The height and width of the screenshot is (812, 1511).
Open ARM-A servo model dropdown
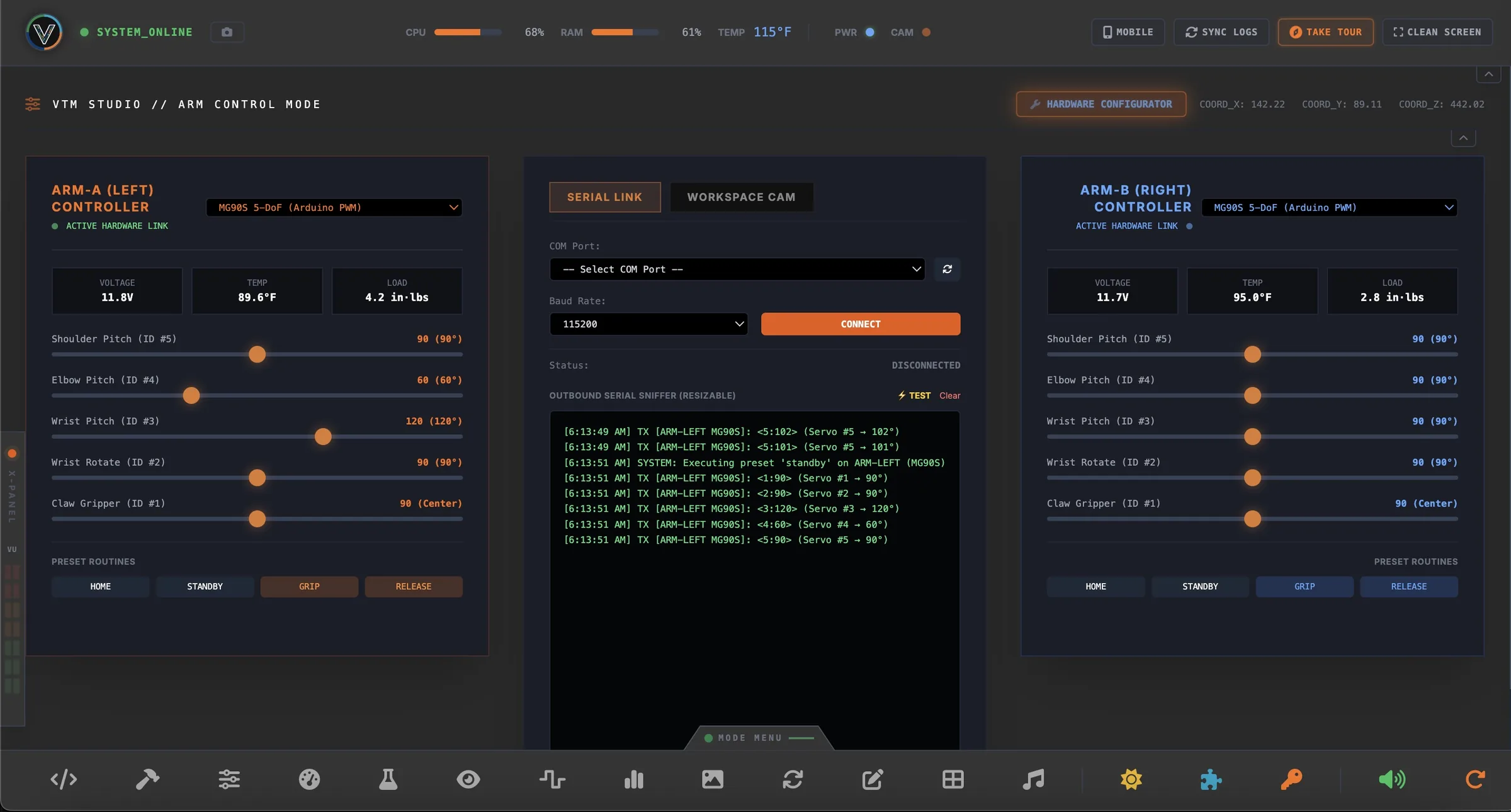coord(334,208)
